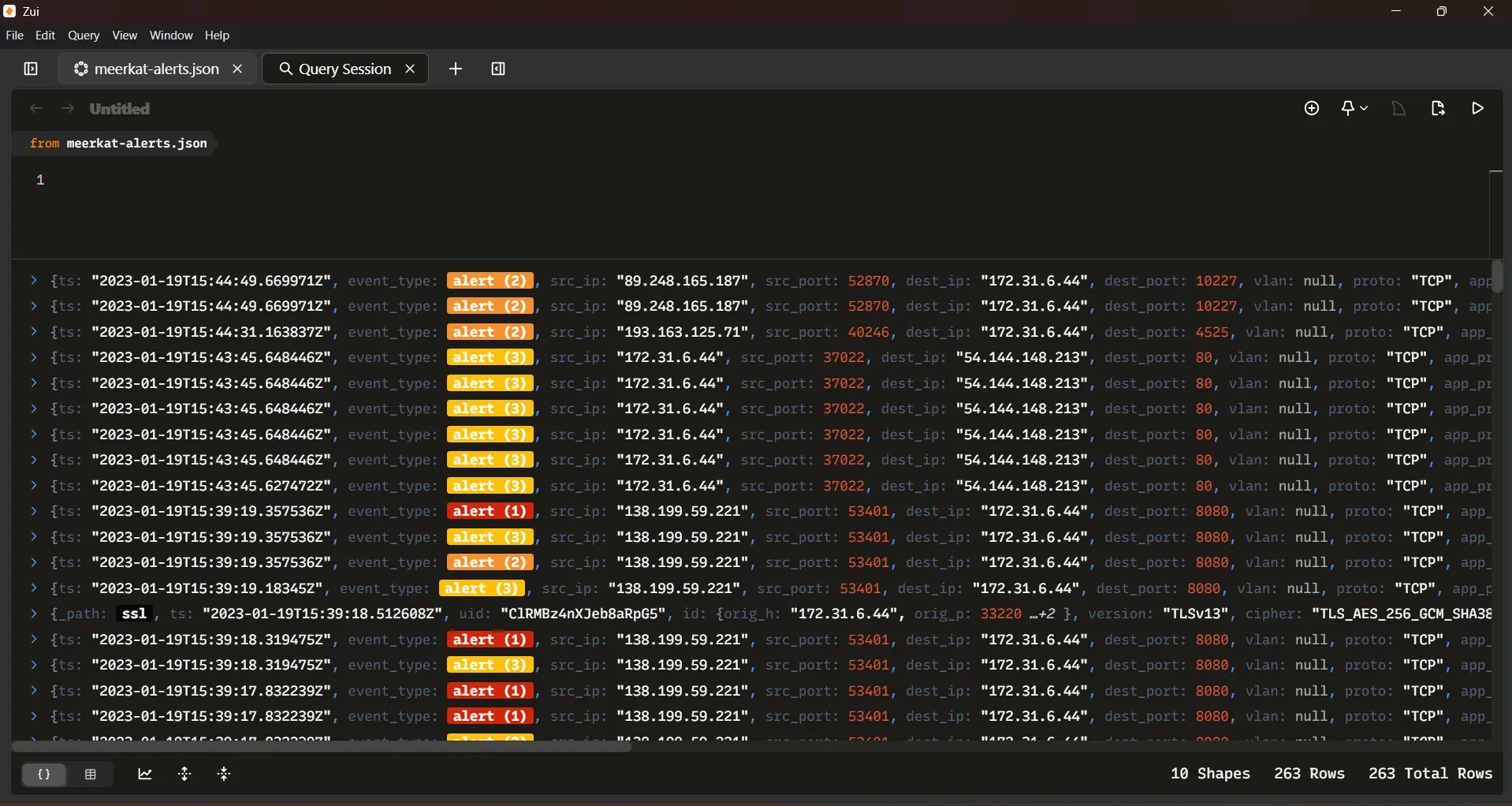Open the Query menu
Screen dimensions: 1512x806
point(84,35)
